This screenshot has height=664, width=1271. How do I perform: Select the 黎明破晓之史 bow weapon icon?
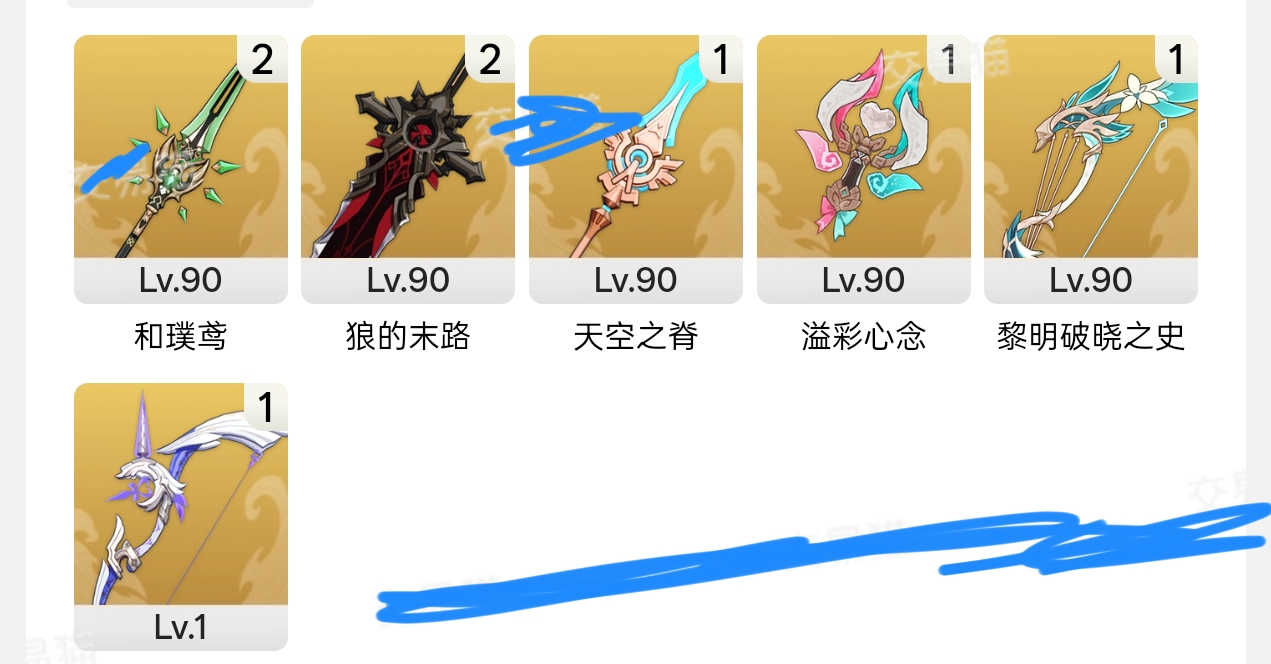pyautogui.click(x=1091, y=147)
